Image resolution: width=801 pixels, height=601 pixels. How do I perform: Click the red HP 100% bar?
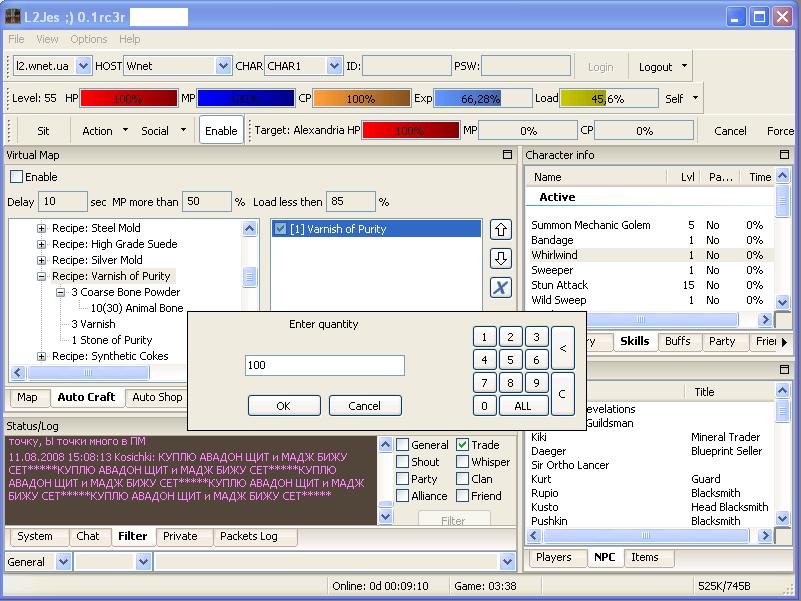pos(128,98)
